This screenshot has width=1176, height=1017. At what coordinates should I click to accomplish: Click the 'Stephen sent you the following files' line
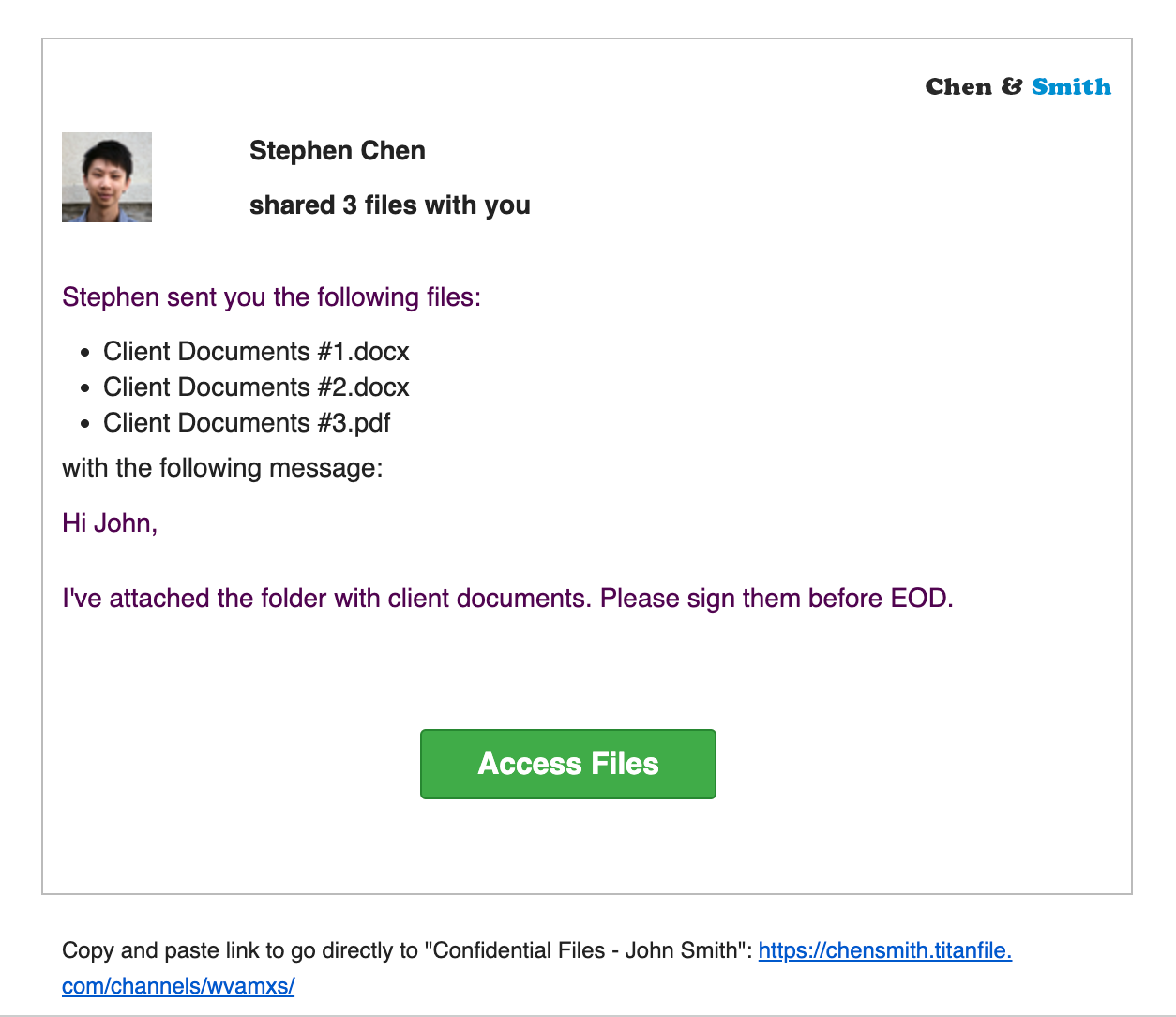click(271, 297)
